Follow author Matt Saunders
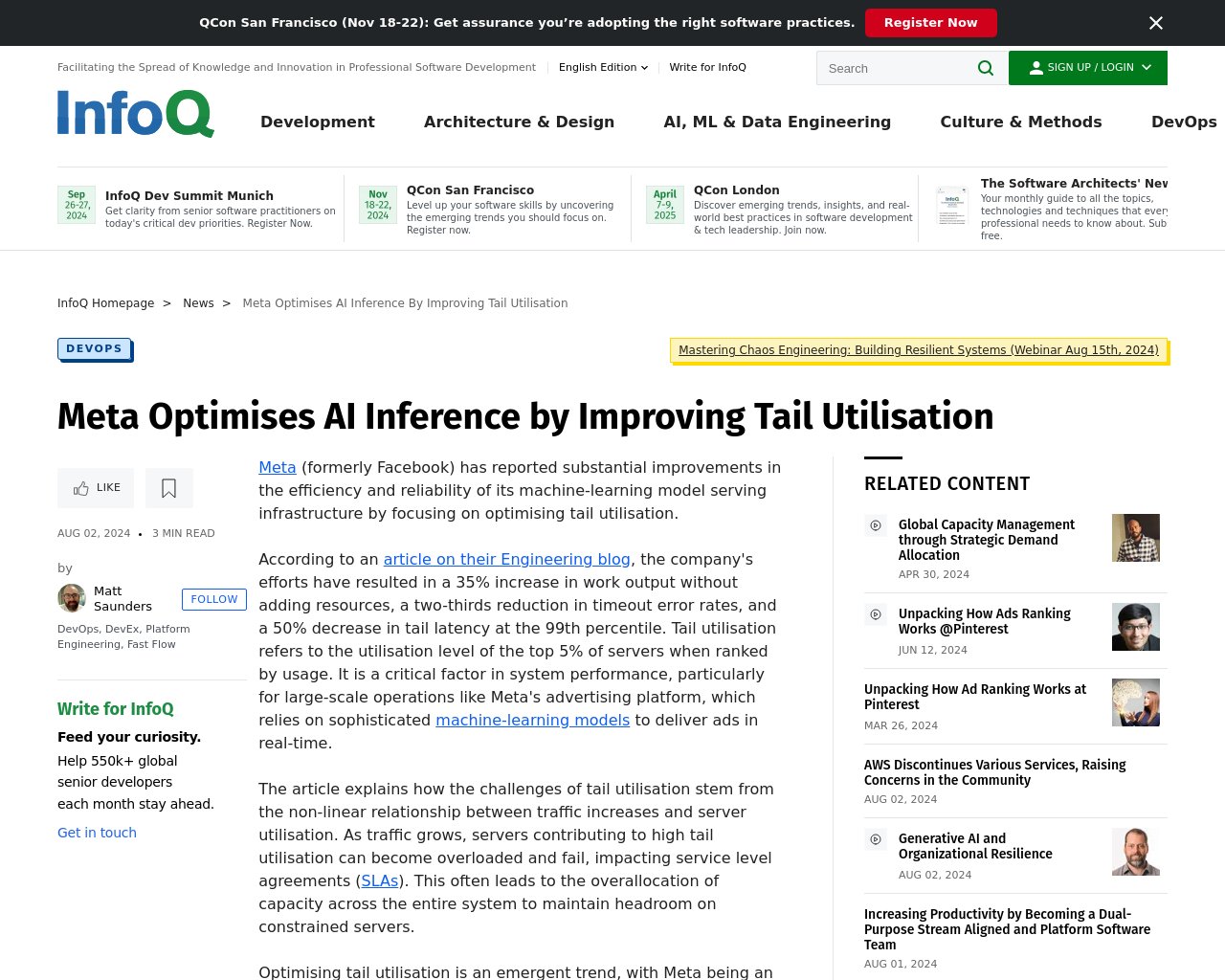Viewport: 1225px width, 980px height. pos(214,599)
